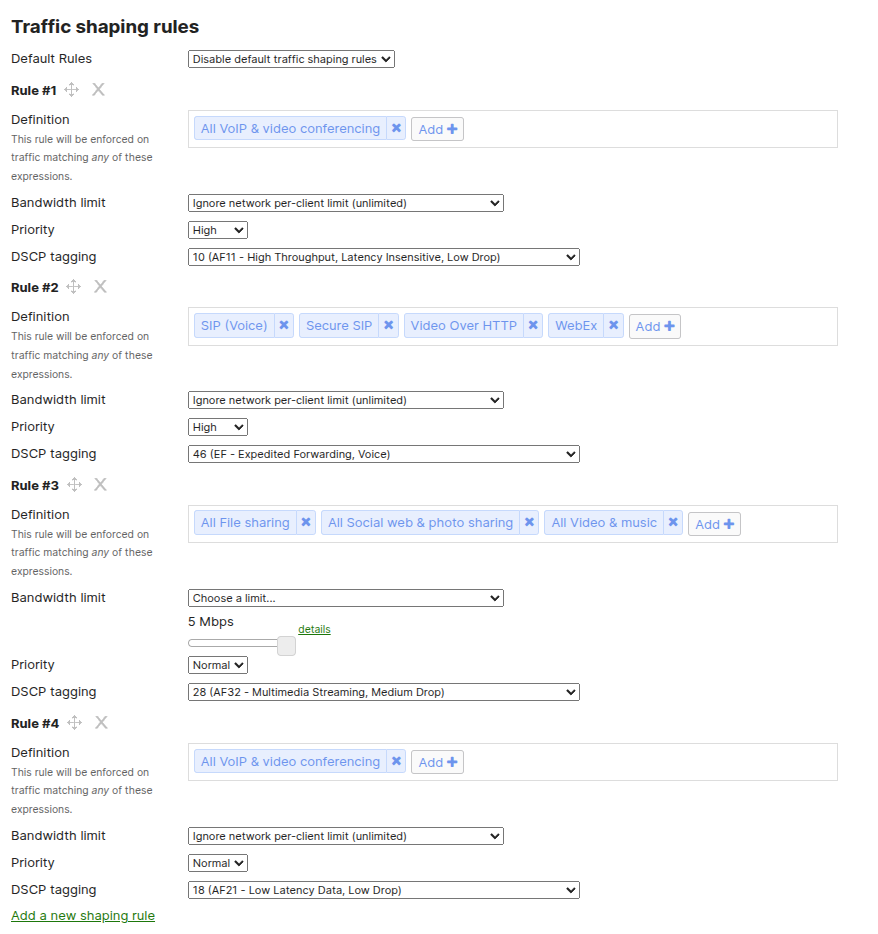
Task: Click the move handle for Rule #2
Action: click(73, 287)
